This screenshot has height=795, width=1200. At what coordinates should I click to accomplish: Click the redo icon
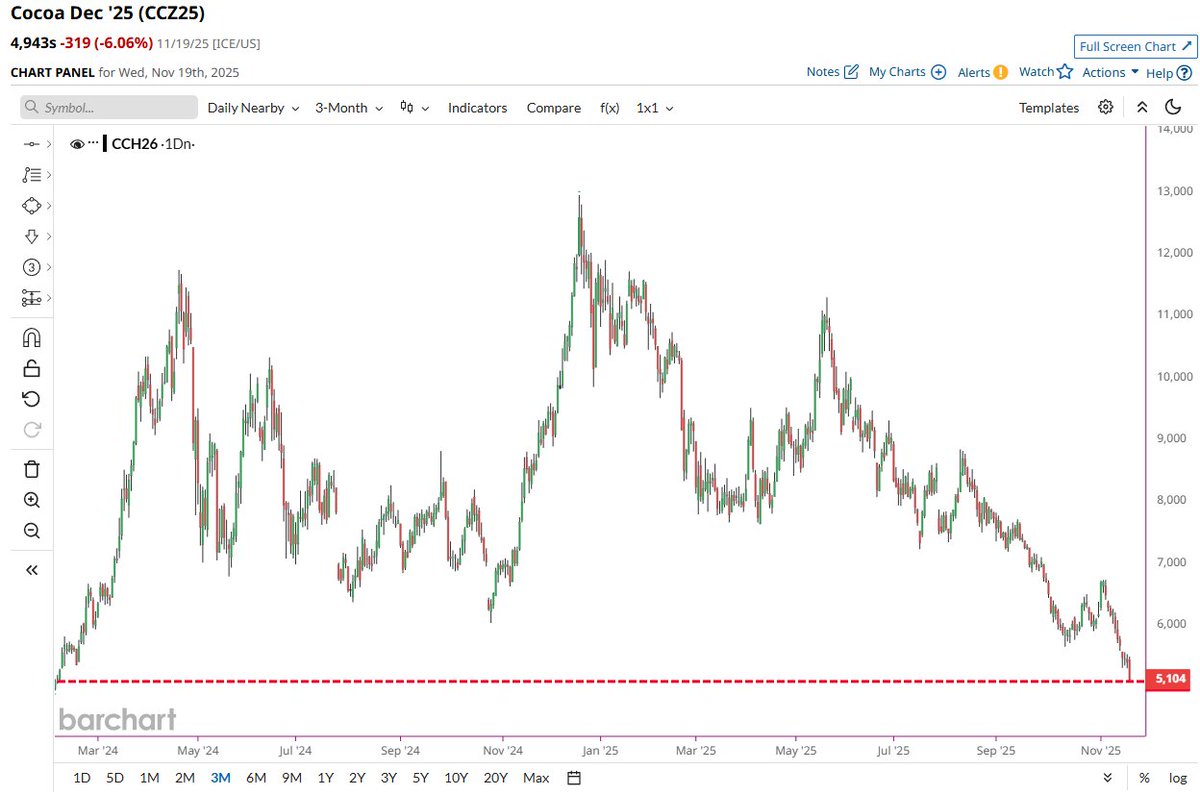pyautogui.click(x=31, y=430)
